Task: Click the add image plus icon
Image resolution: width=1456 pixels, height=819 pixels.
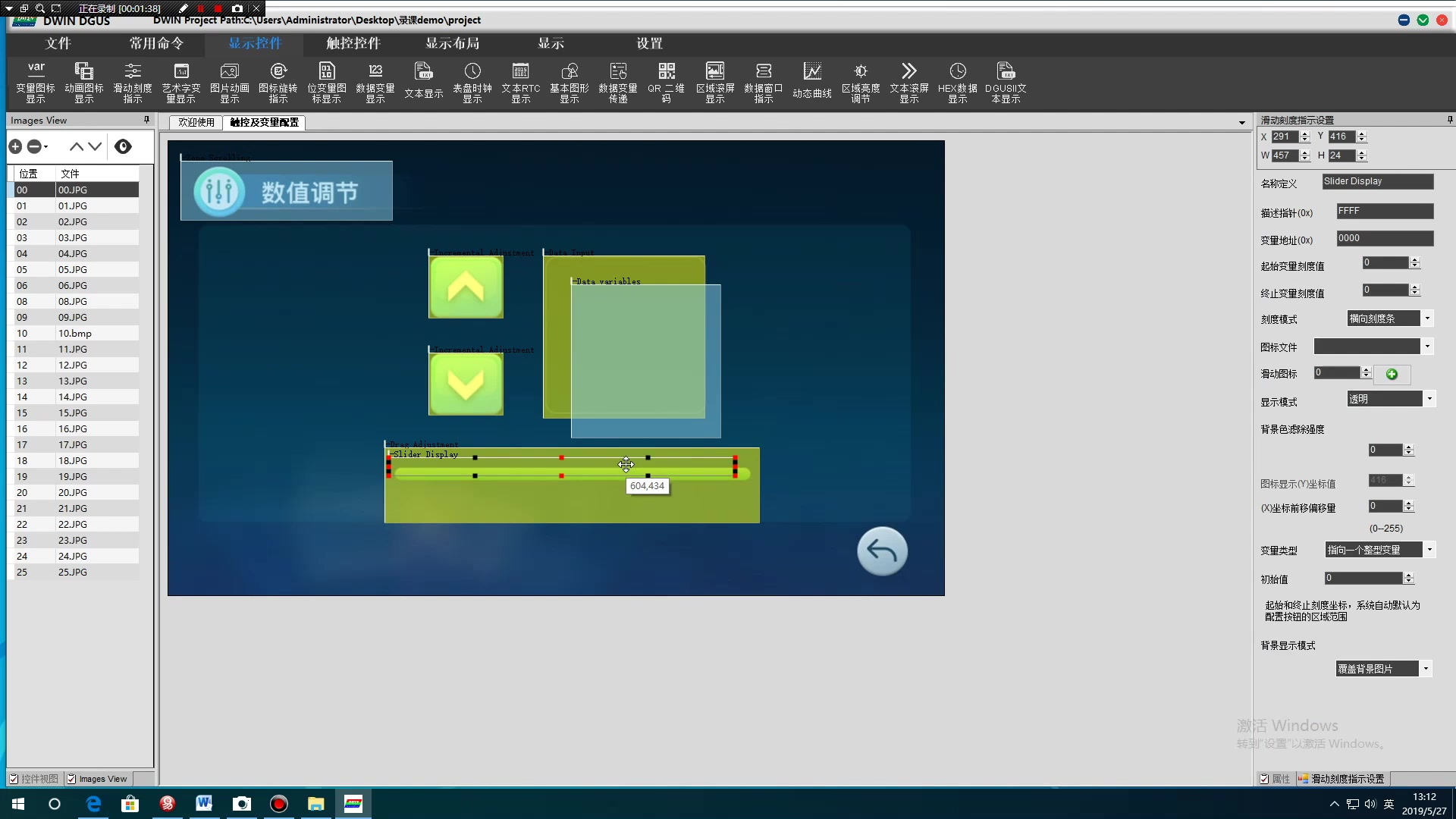Action: click(x=15, y=146)
